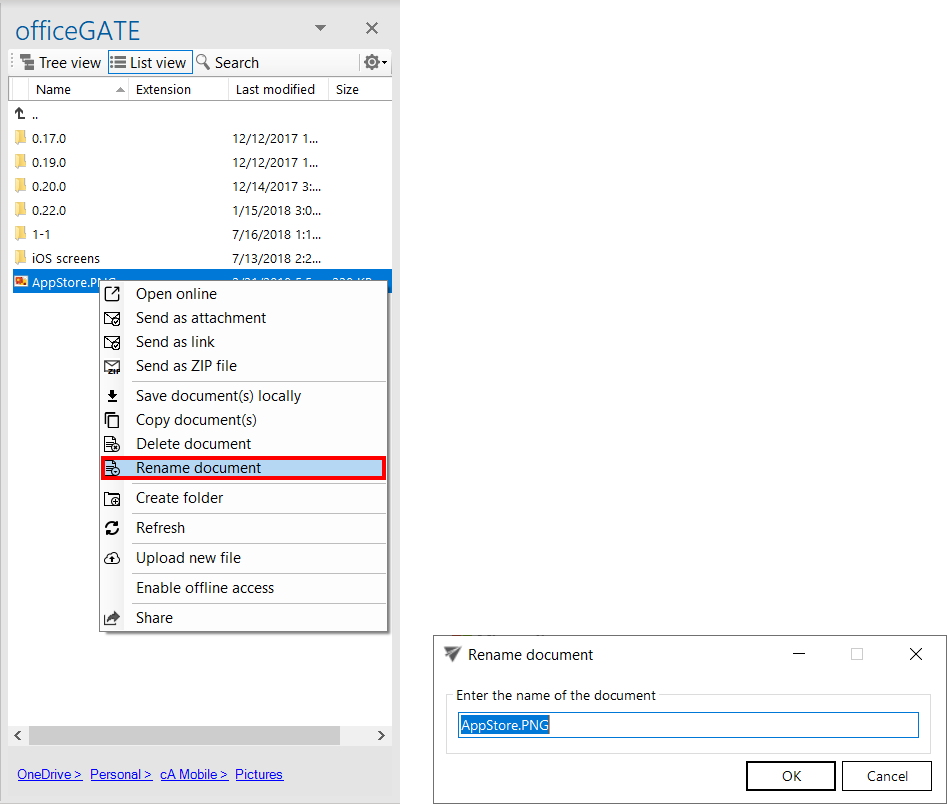The width and height of the screenshot is (947, 804).
Task: Open the iOS screens folder
Action: pyautogui.click(x=65, y=258)
